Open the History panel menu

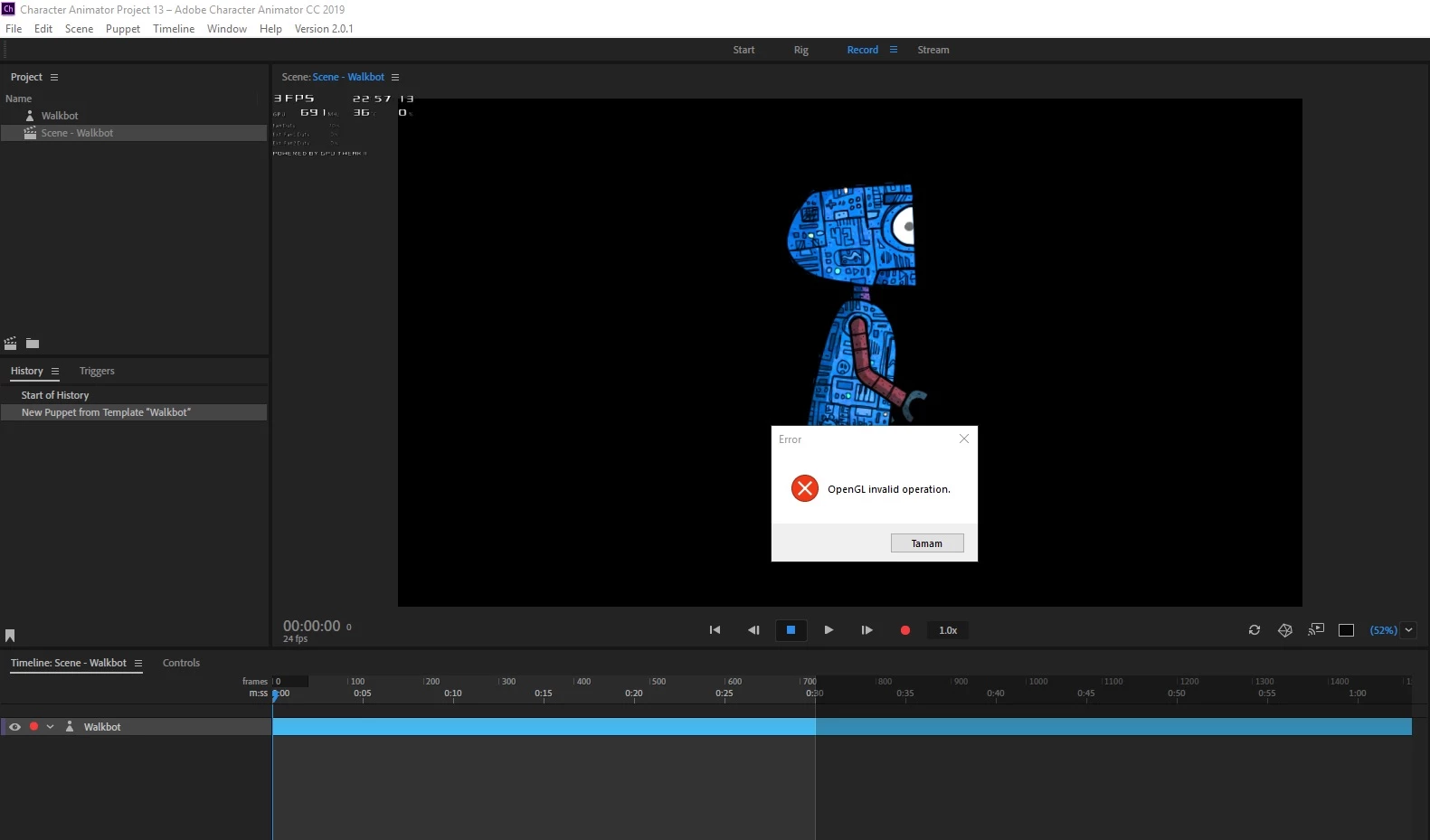pos(55,372)
